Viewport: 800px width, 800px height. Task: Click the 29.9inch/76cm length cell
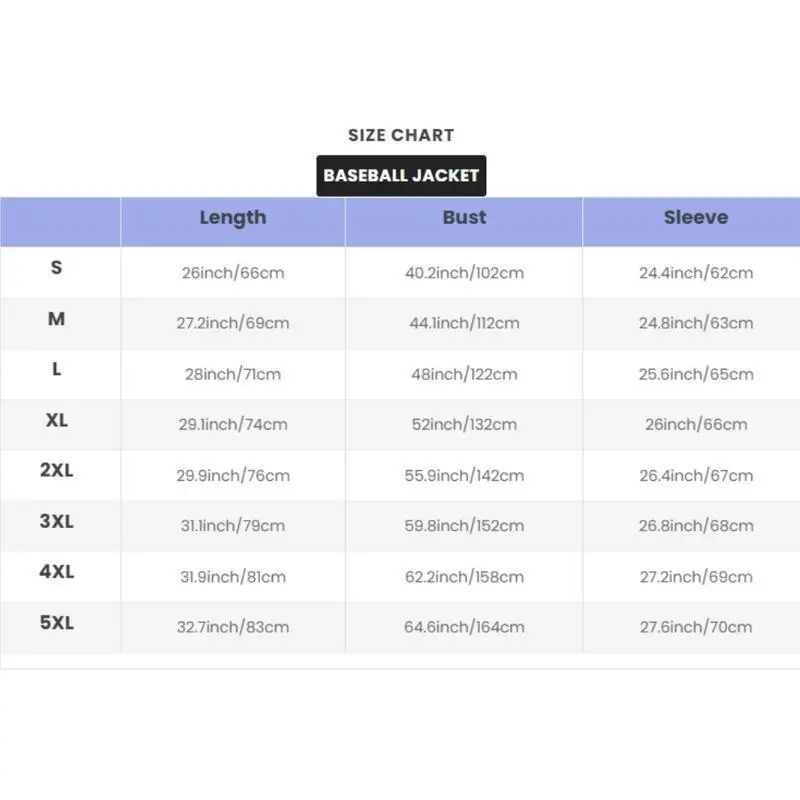point(233,475)
